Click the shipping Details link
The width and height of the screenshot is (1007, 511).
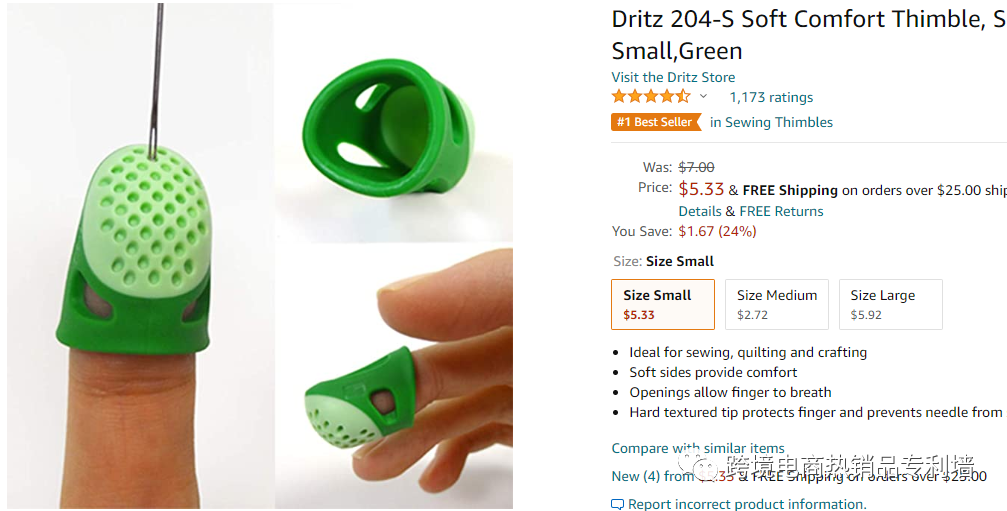point(700,211)
